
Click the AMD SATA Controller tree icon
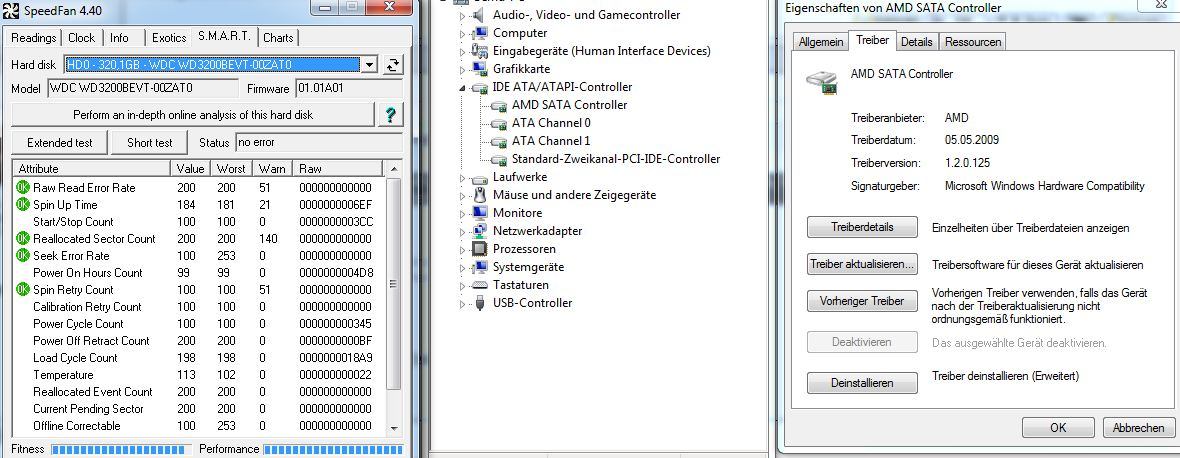[x=498, y=105]
